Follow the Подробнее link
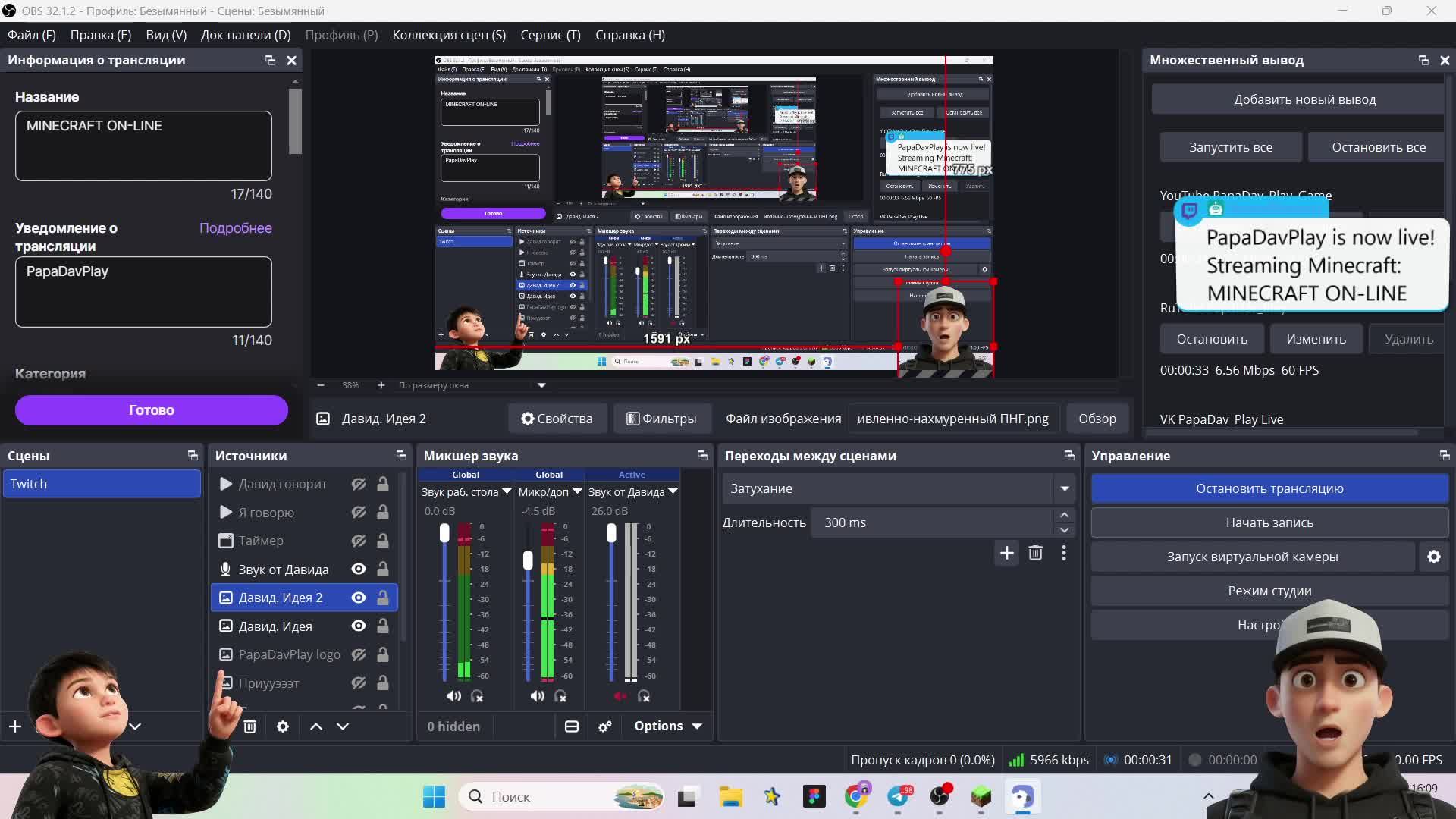This screenshot has width=1456, height=819. point(236,228)
